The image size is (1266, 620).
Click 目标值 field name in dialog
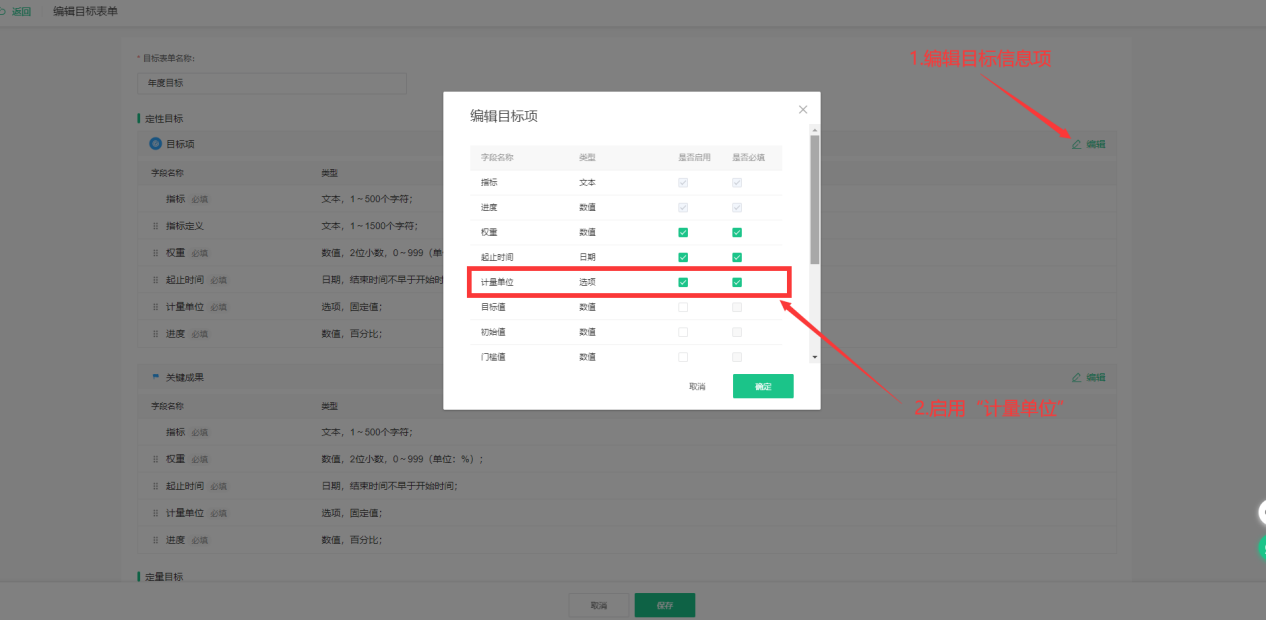coord(493,307)
